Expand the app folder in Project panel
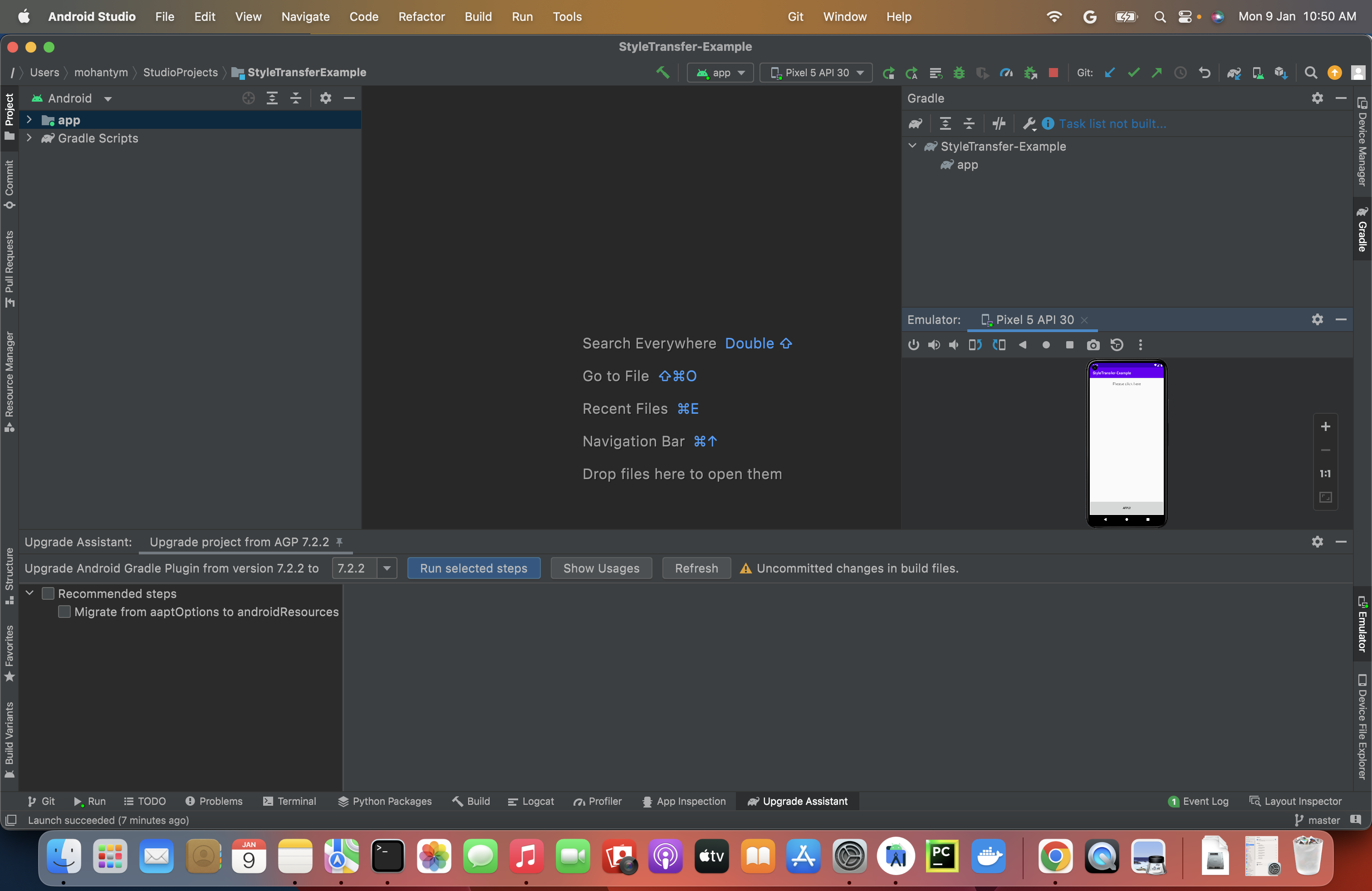This screenshot has height=891, width=1372. (x=29, y=120)
